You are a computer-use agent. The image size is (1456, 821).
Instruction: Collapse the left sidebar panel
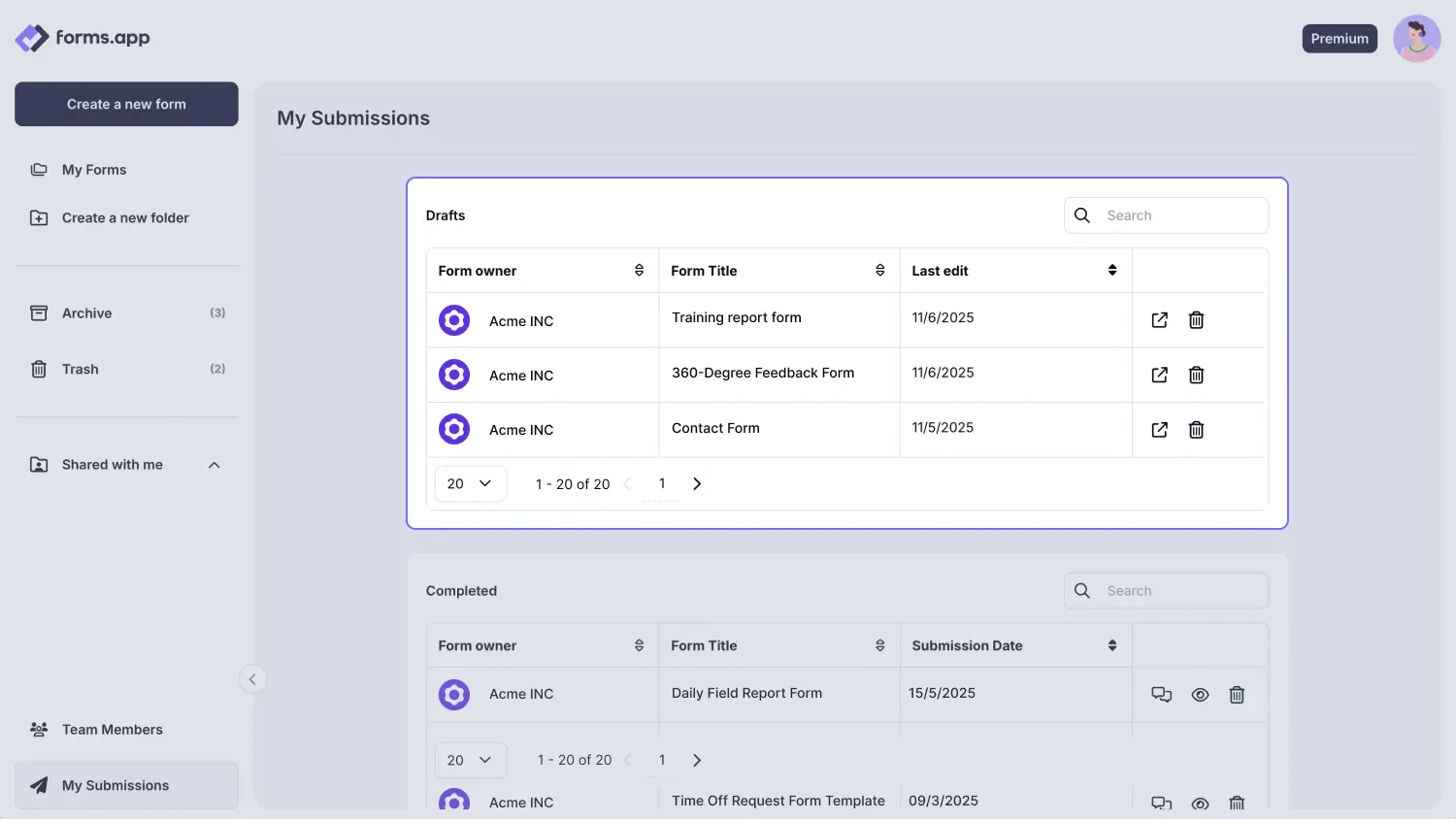pos(252,678)
